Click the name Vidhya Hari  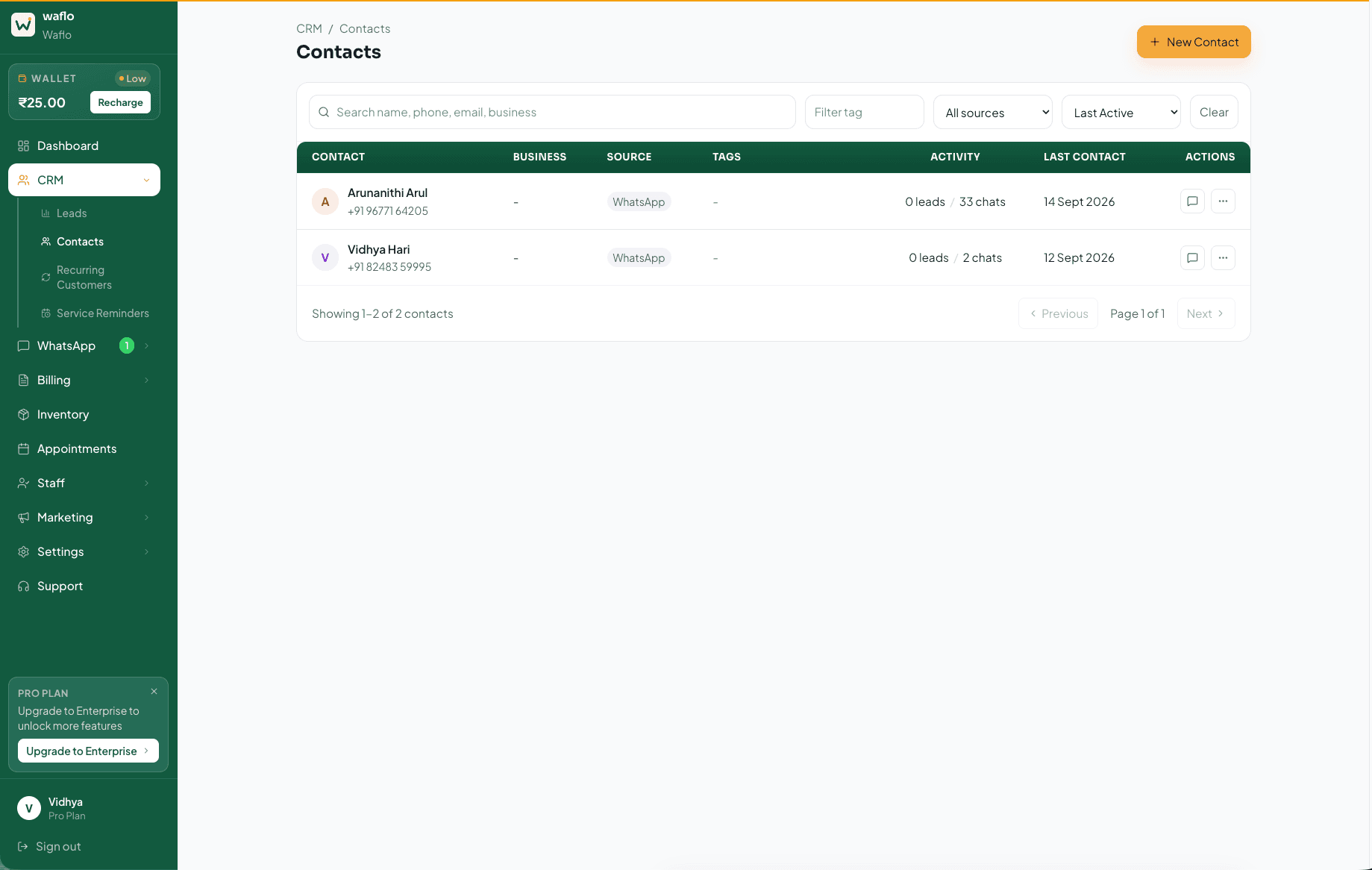pos(378,249)
